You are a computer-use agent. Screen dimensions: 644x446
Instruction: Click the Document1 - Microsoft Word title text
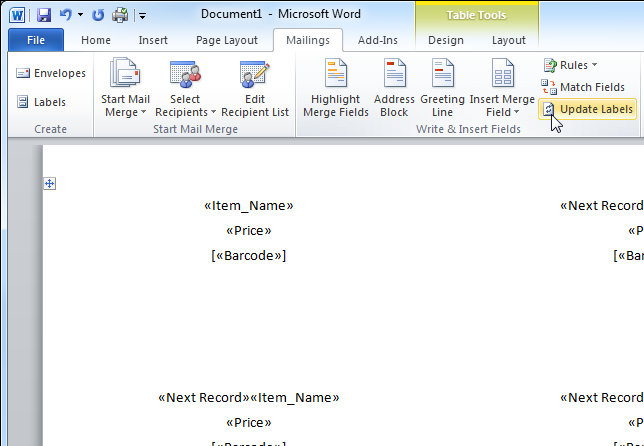click(281, 14)
